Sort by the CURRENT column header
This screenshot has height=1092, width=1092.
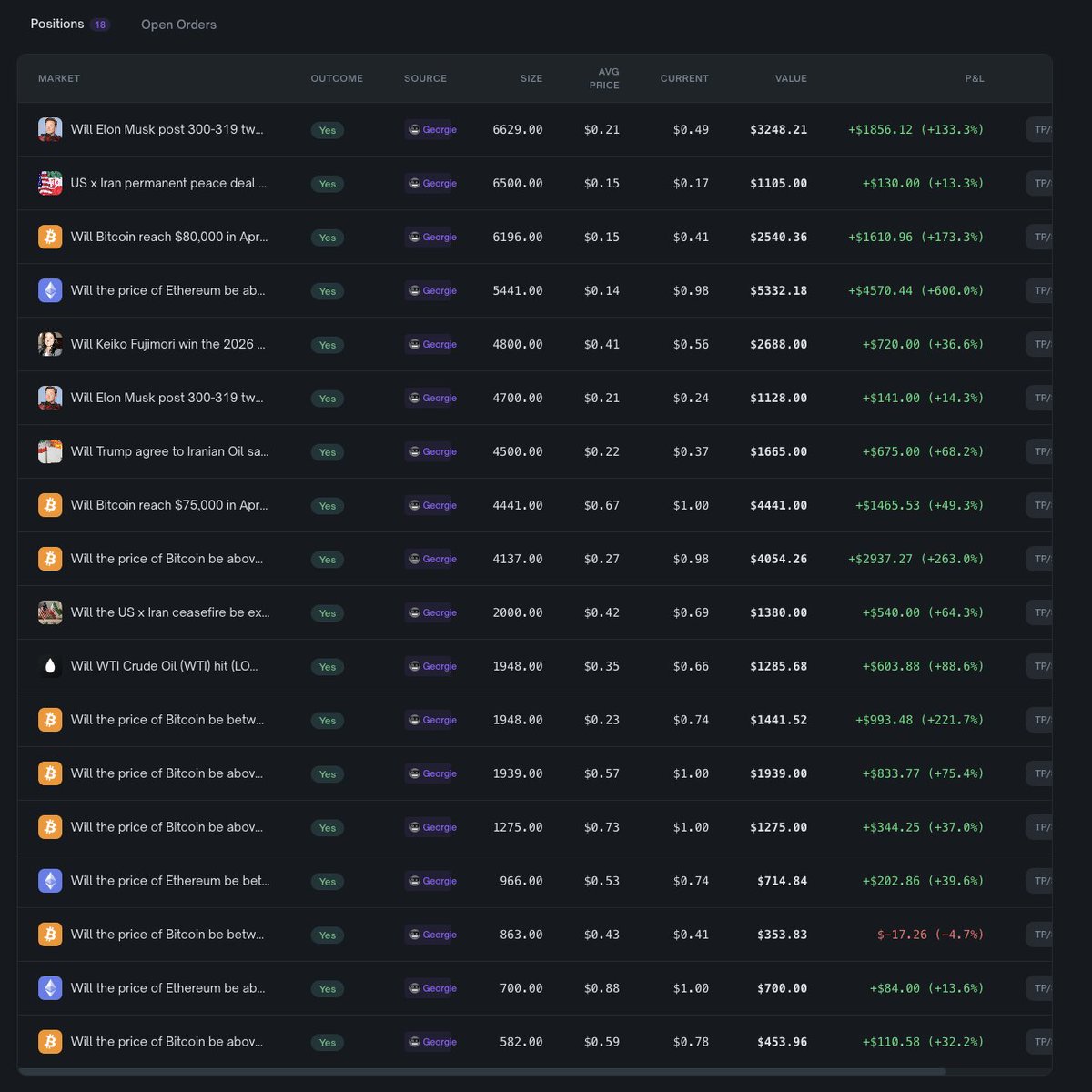point(684,78)
